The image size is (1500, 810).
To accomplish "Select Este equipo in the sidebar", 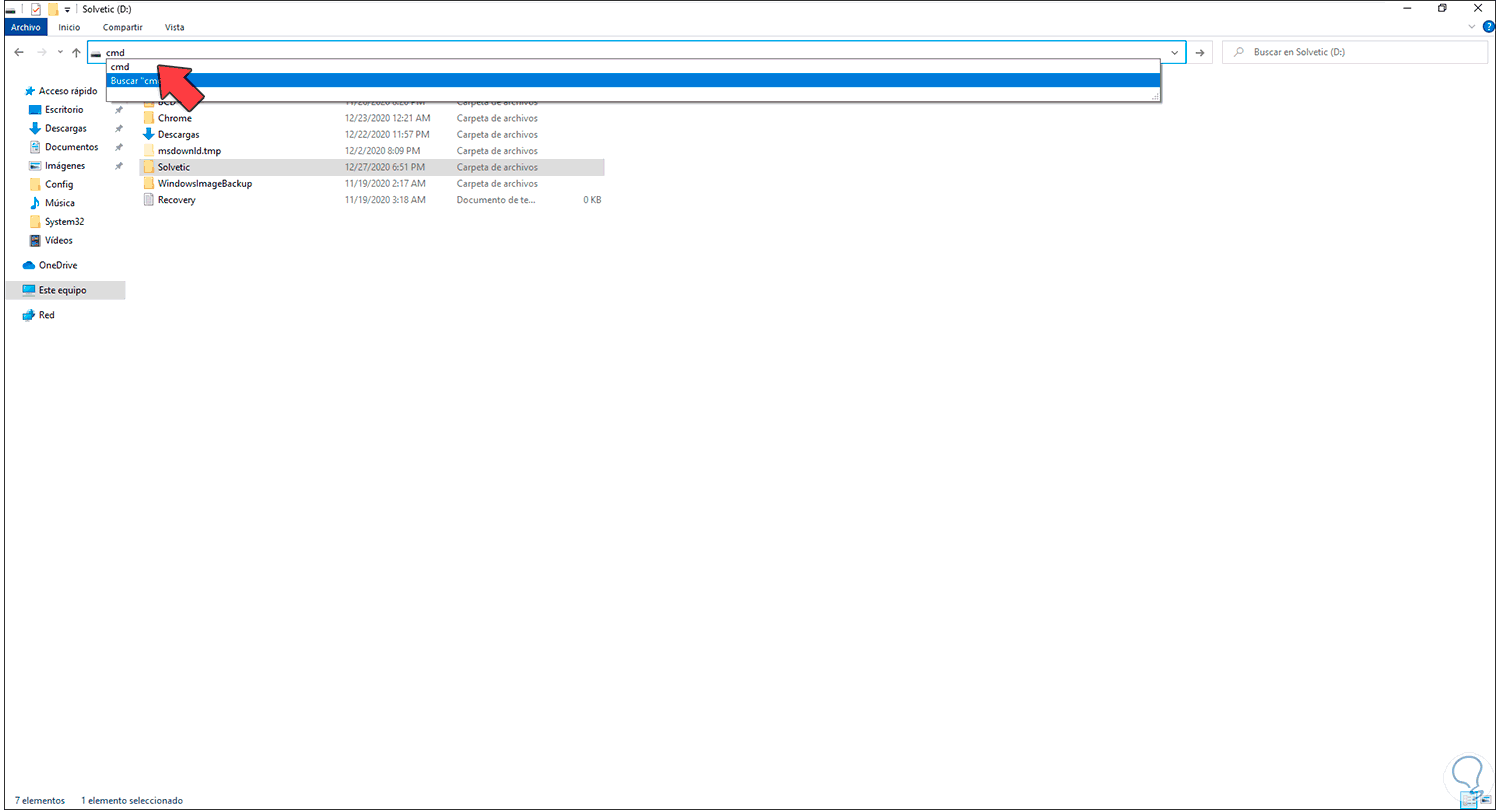I will pos(62,290).
